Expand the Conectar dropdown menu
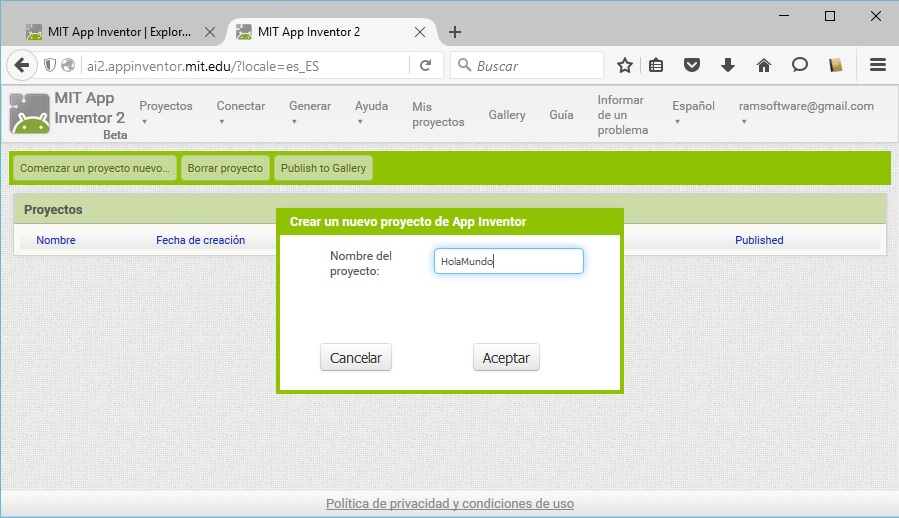 coord(240,113)
